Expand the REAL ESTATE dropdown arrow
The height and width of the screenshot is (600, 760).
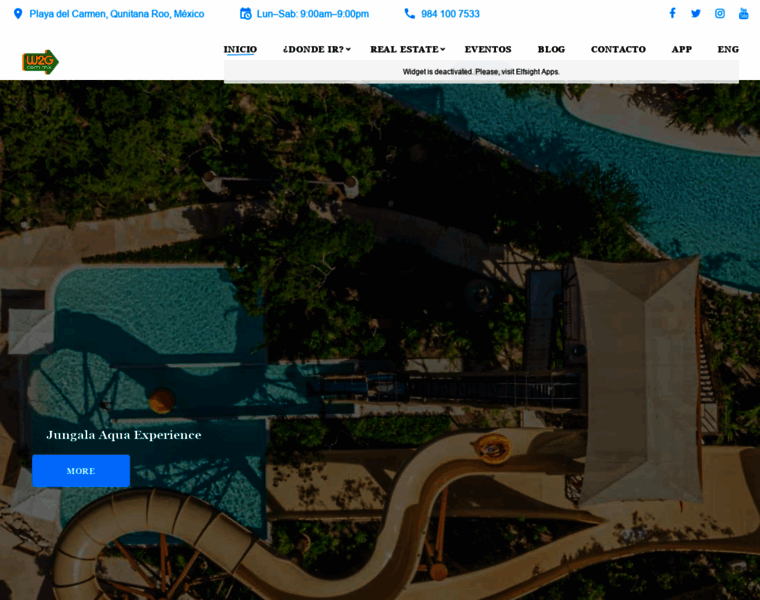(443, 49)
